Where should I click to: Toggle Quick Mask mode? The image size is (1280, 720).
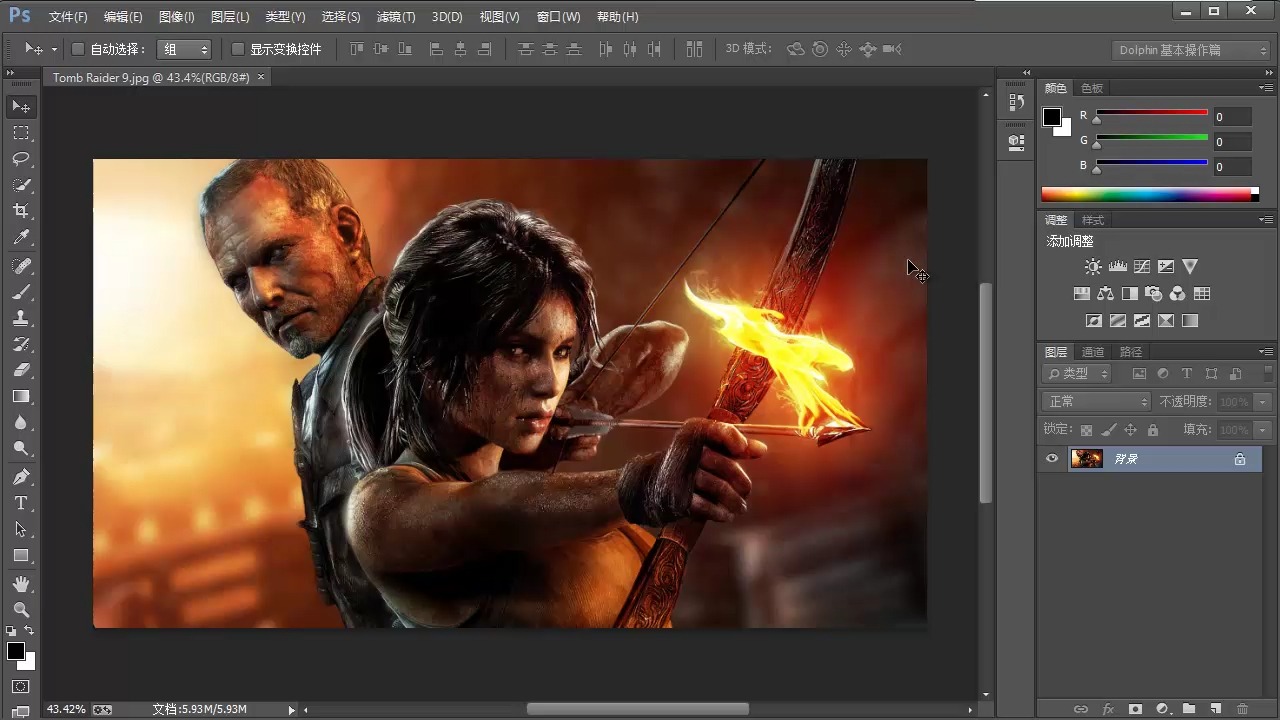pos(21,687)
